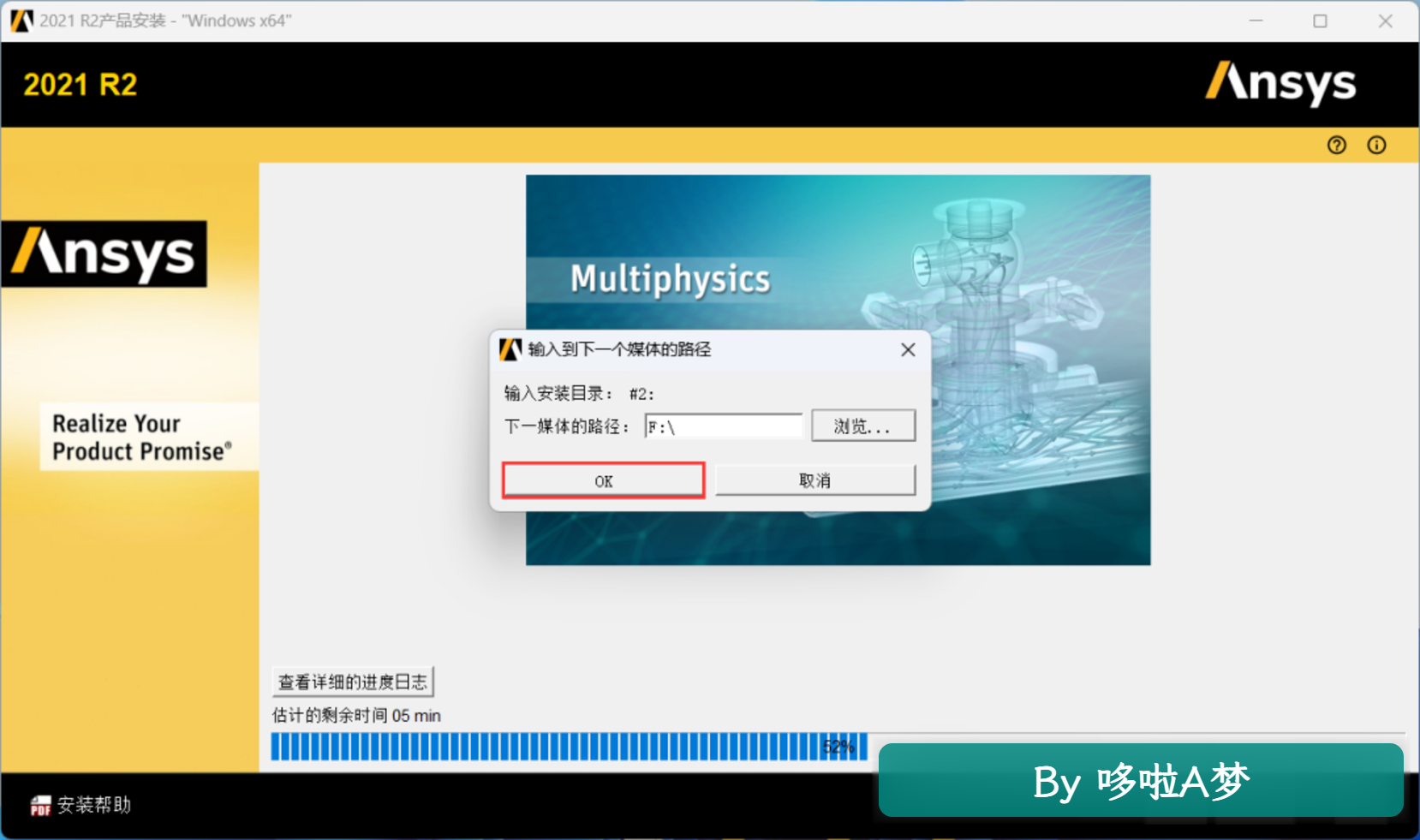
Task: Click the 取消 button in the dialog
Action: [x=814, y=480]
